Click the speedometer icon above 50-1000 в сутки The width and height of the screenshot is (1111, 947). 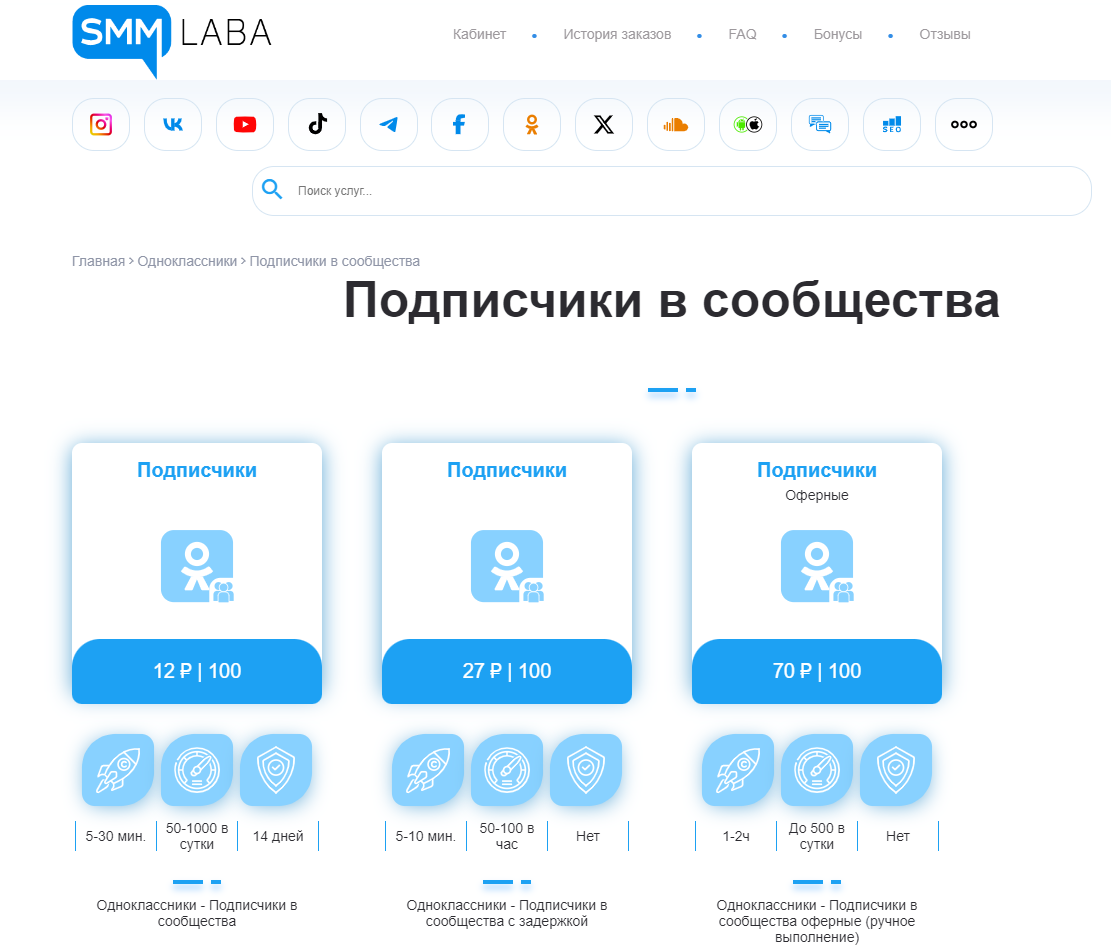point(197,770)
